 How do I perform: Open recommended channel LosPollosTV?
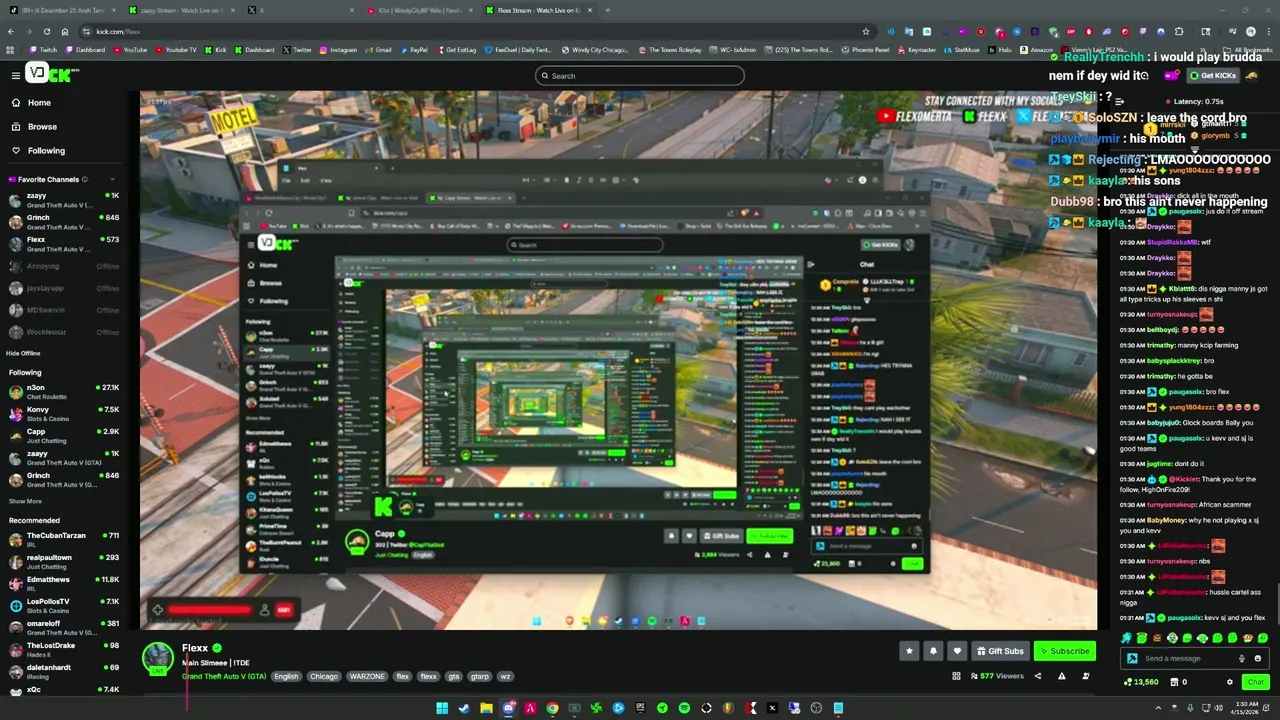coord(64,606)
